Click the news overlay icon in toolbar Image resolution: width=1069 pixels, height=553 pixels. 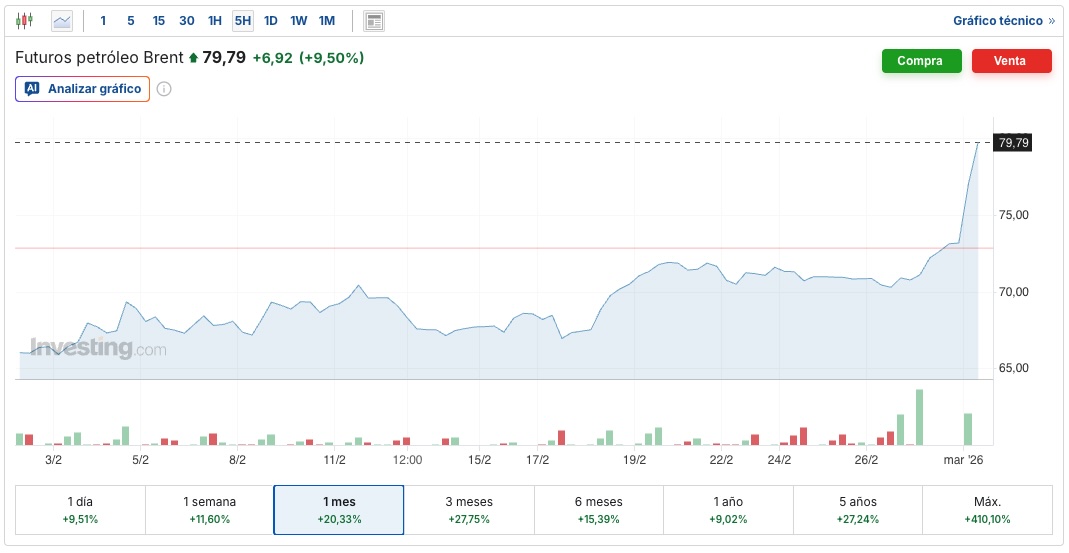click(374, 21)
